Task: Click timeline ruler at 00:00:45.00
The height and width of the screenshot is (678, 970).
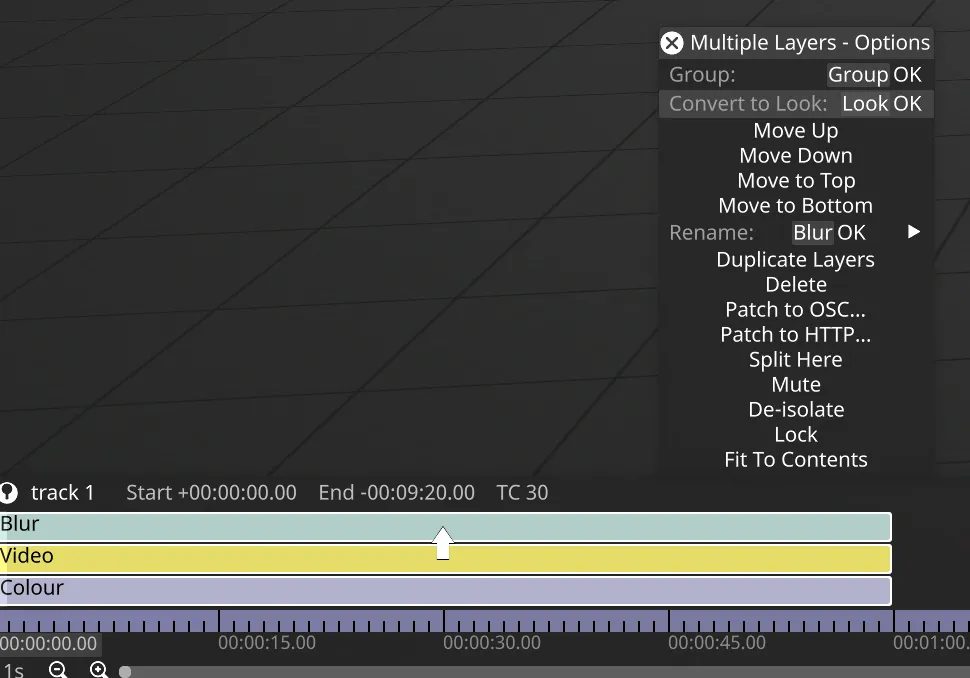Action: click(x=717, y=643)
